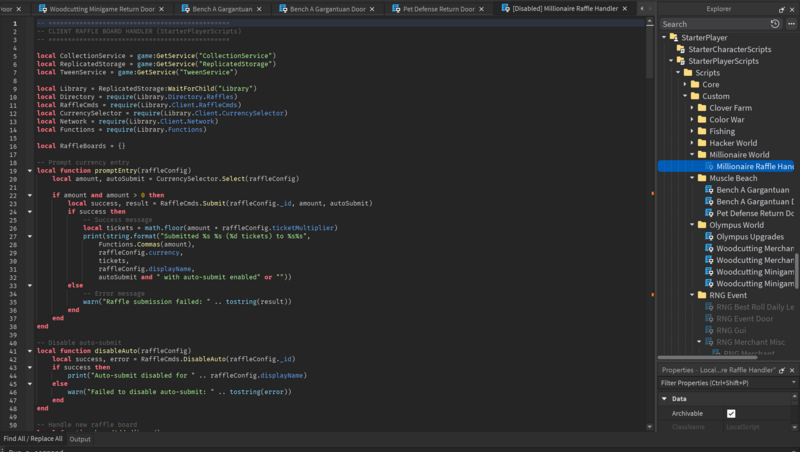Screen dimensions: 800x452
Task: Open the Find All / Replace All panel
Action: 32,439
